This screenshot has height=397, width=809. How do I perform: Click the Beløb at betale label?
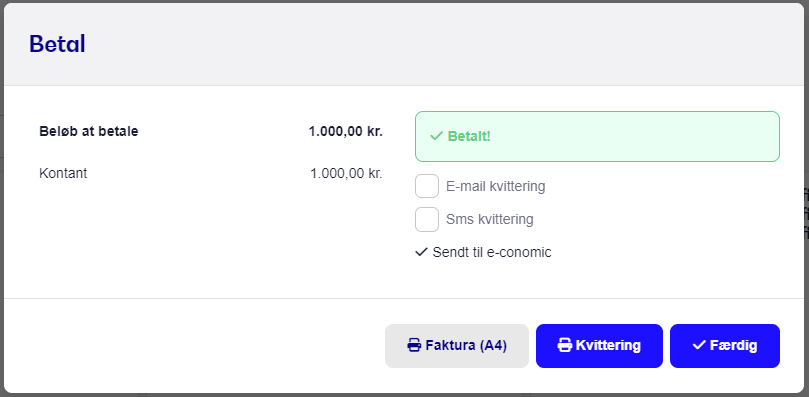[x=89, y=132]
